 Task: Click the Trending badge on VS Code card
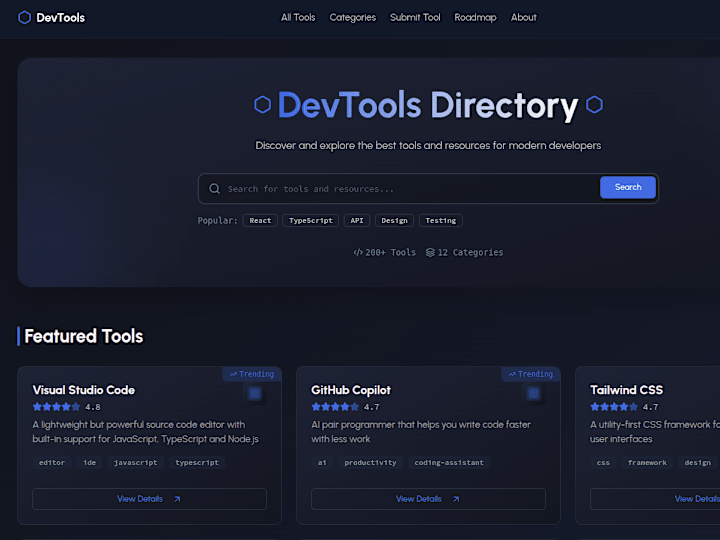click(252, 374)
